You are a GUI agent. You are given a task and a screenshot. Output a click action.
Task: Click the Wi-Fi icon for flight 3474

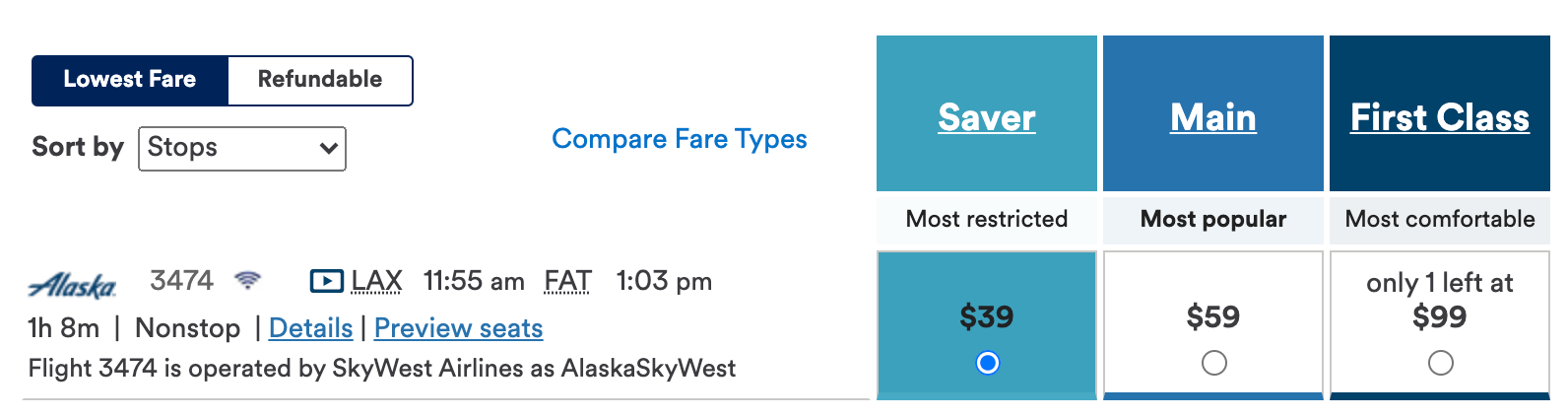[x=248, y=281]
